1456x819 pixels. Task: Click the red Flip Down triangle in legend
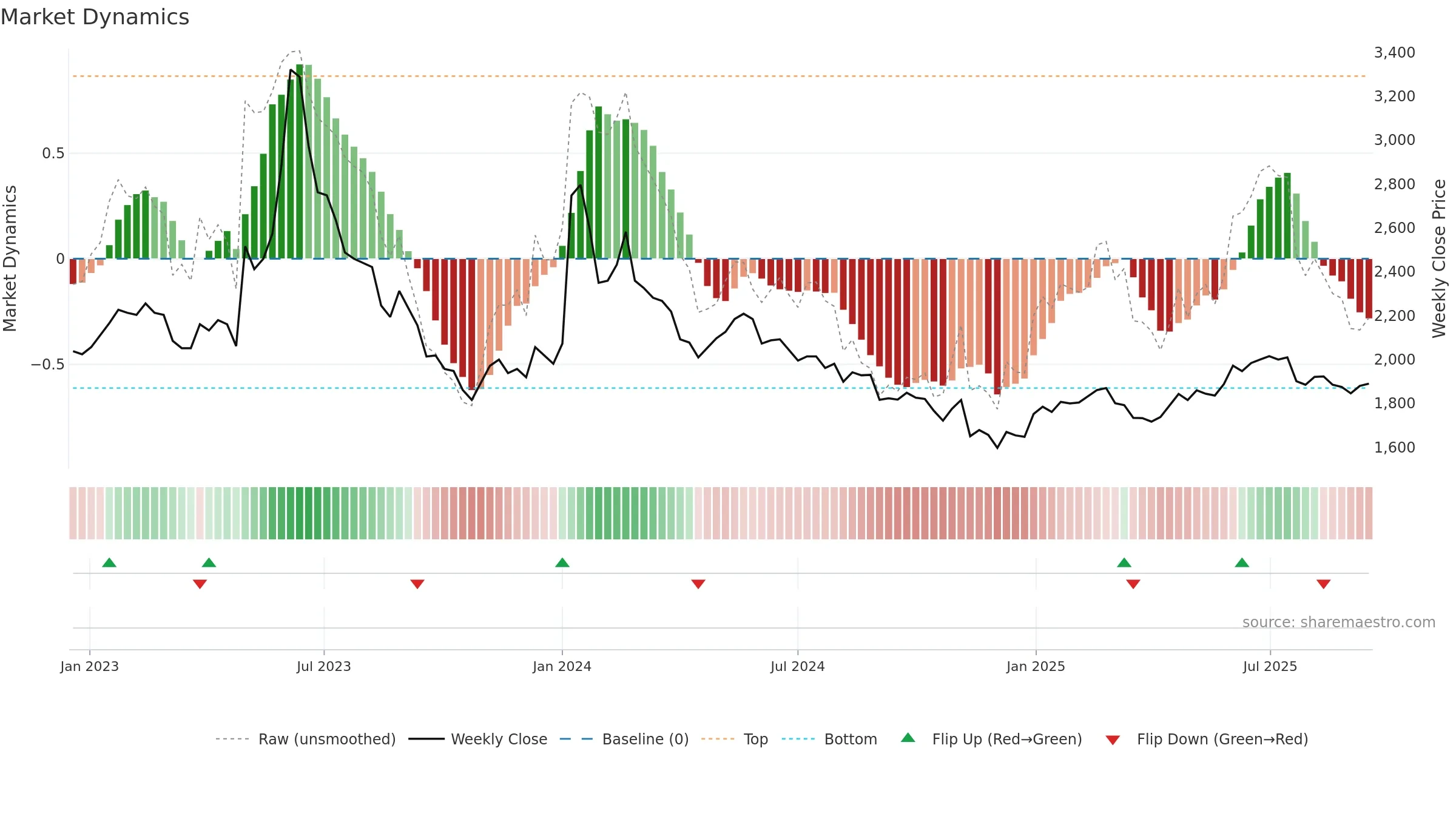(x=1113, y=740)
